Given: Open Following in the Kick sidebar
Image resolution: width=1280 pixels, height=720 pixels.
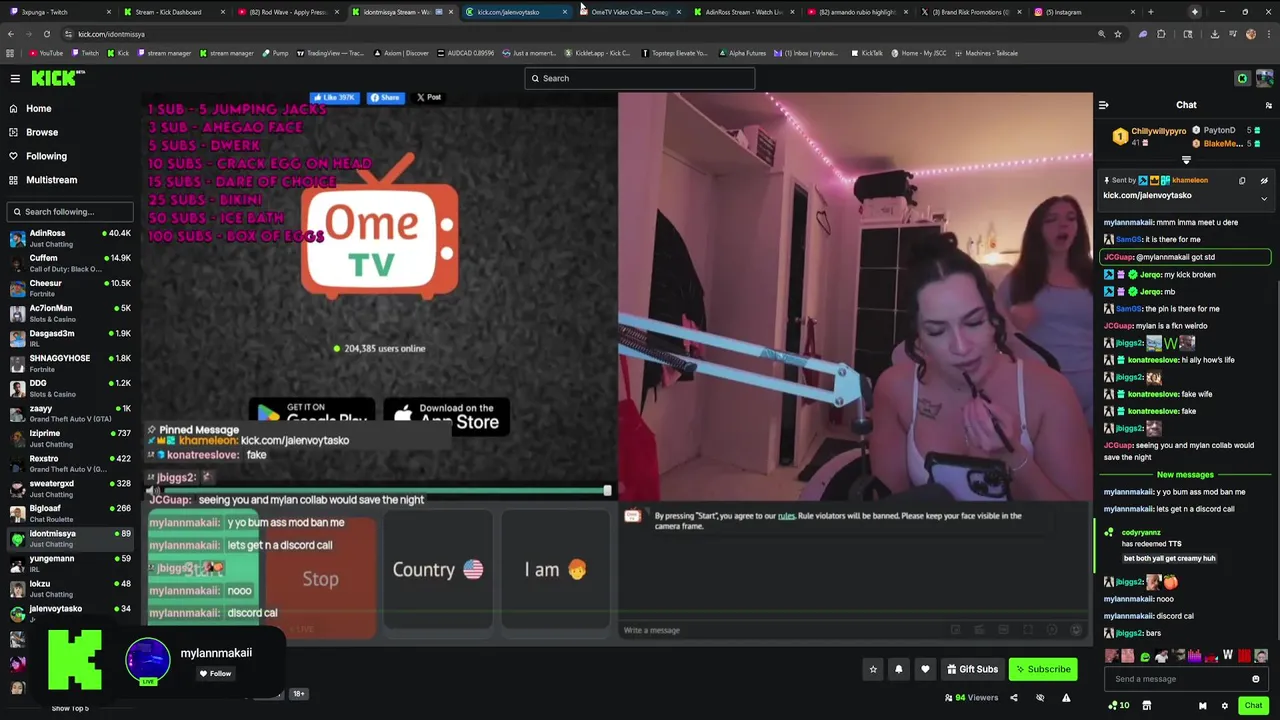Looking at the screenshot, I should coord(46,156).
